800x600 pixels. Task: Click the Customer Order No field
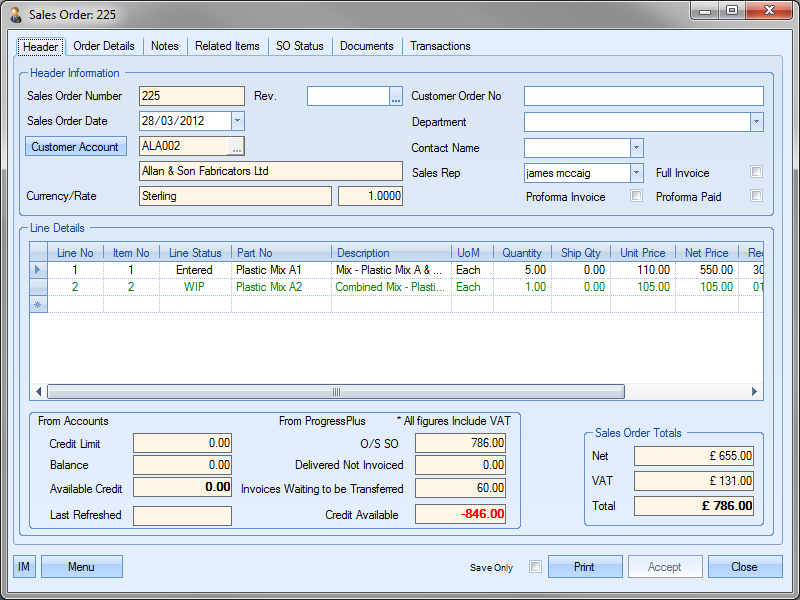[643, 97]
